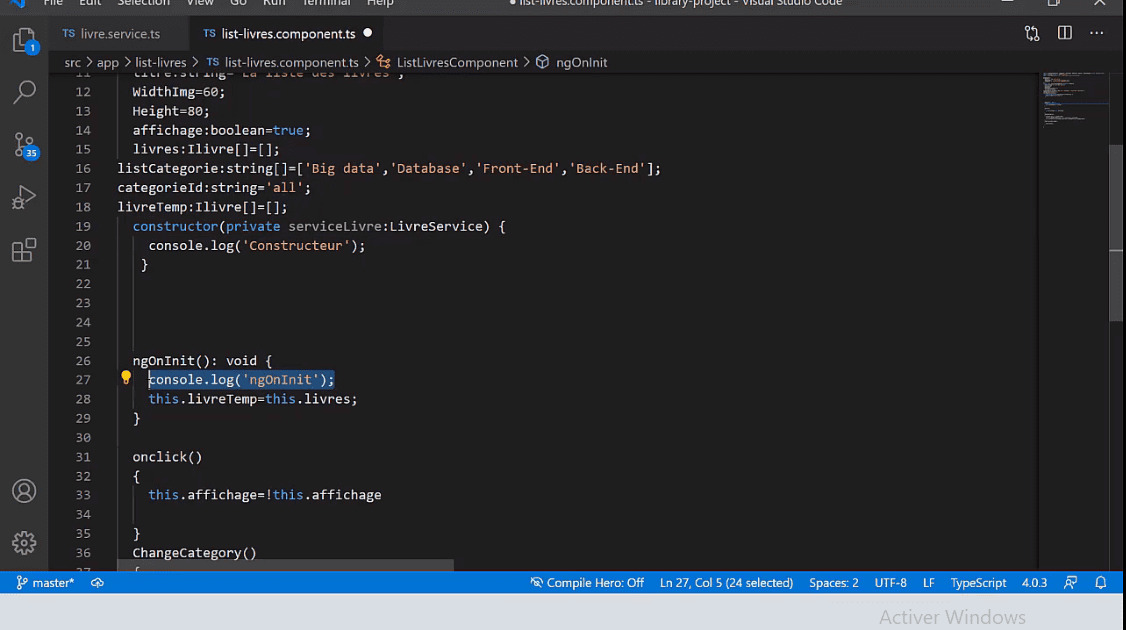Click TypeScript version 4.0.3
Viewport: 1126px width, 630px height.
coord(1034,583)
